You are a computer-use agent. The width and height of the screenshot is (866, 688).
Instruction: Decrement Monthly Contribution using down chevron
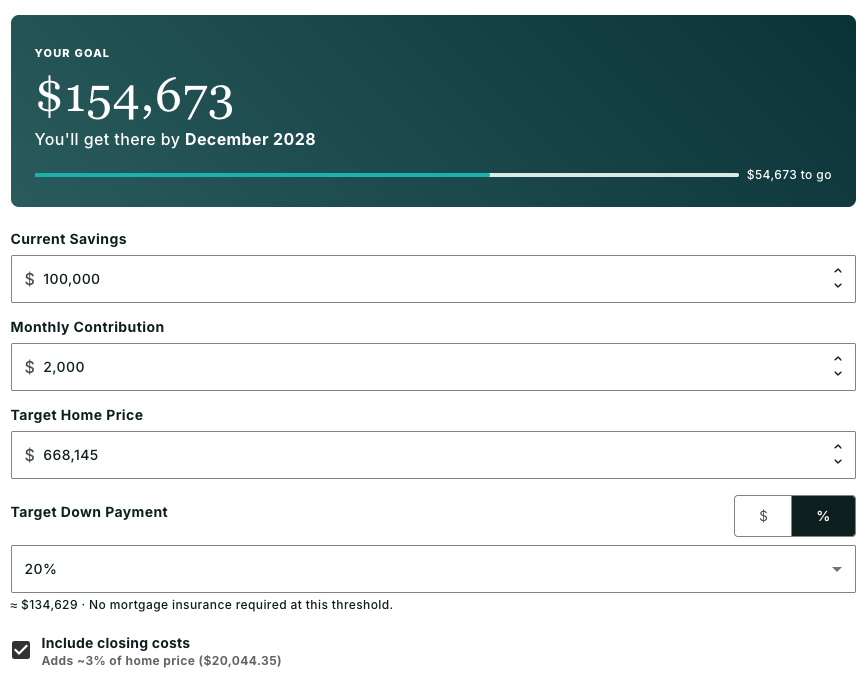point(837,374)
